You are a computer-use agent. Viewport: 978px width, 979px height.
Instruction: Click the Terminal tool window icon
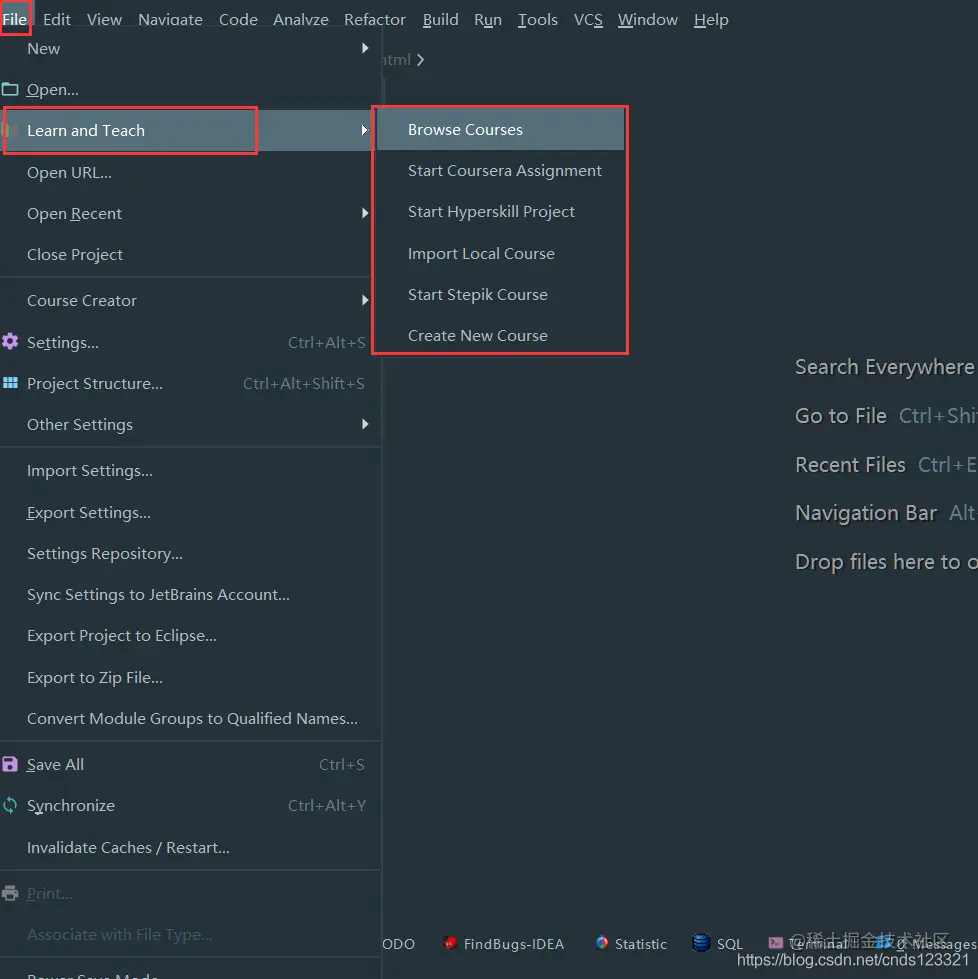coord(776,943)
